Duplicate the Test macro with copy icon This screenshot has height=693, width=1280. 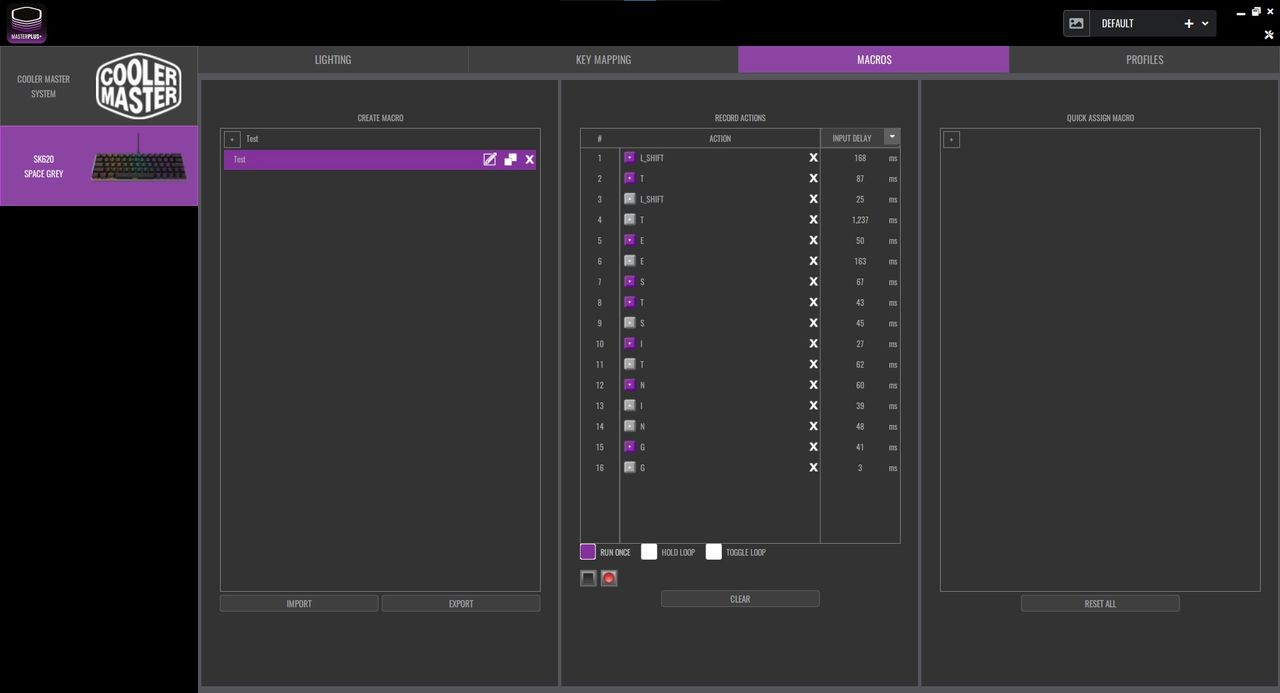pos(510,159)
